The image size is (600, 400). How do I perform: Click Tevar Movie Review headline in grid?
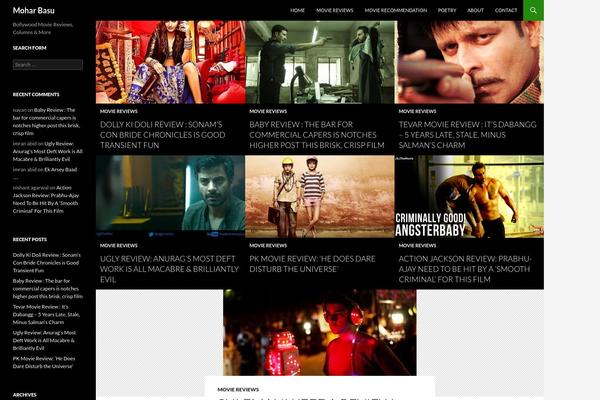pyautogui.click(x=467, y=135)
